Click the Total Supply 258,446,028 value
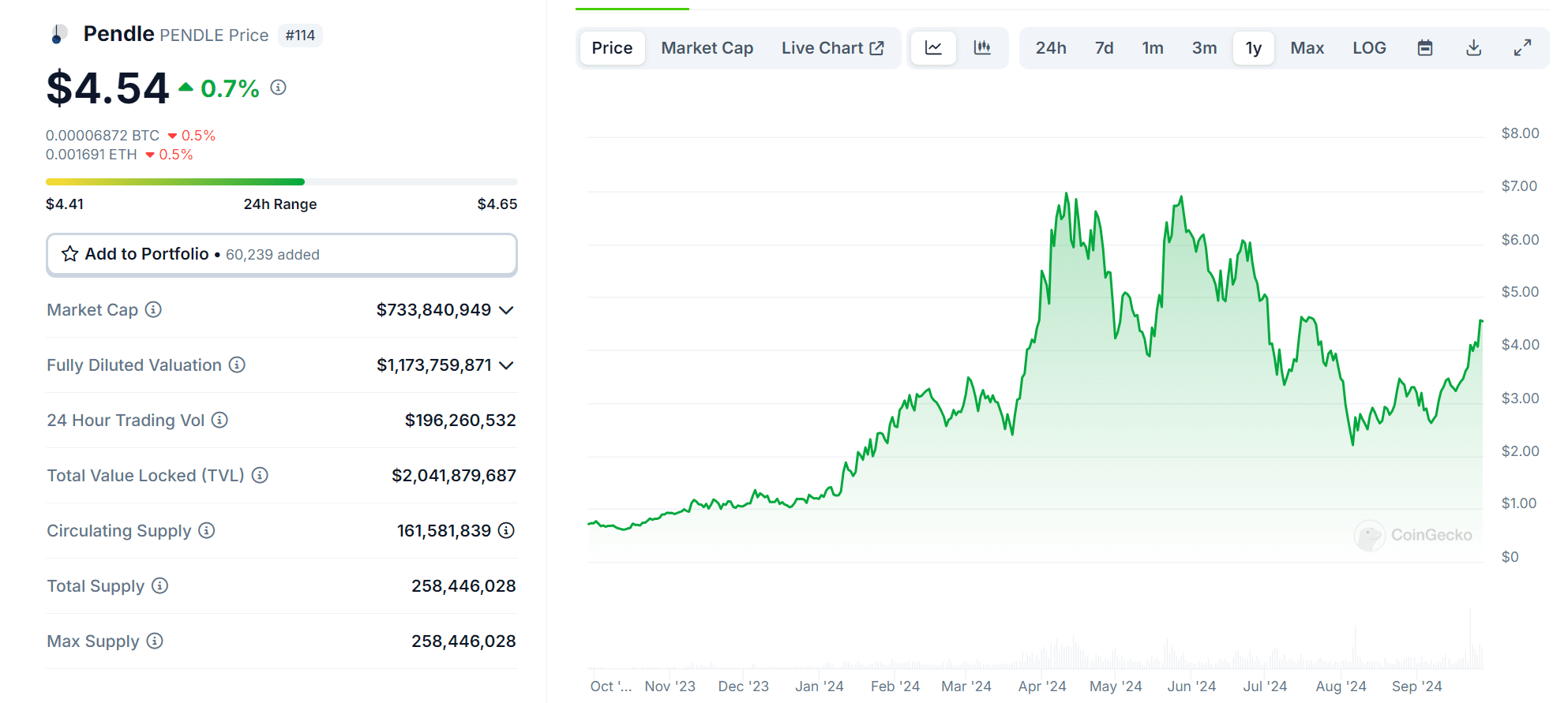This screenshot has height=703, width=1568. coord(463,586)
